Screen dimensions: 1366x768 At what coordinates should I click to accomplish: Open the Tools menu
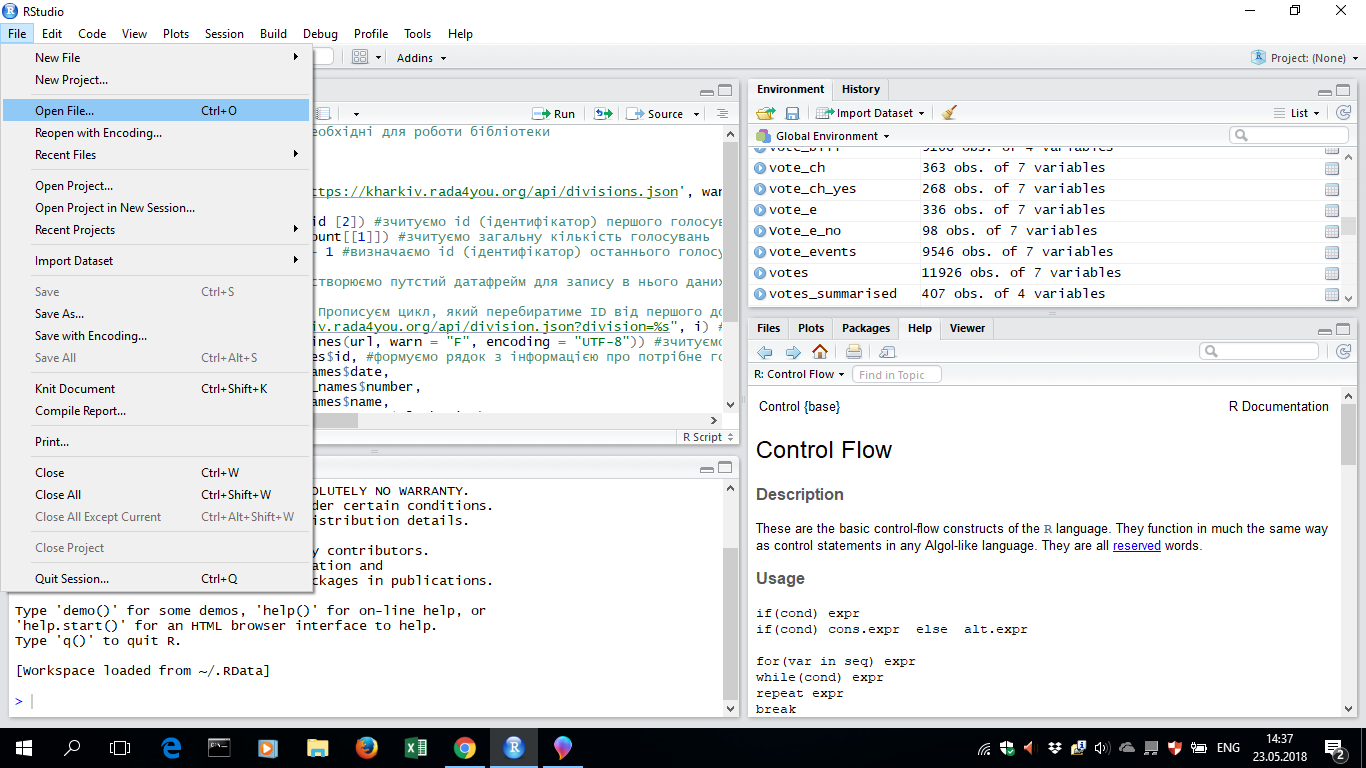418,34
